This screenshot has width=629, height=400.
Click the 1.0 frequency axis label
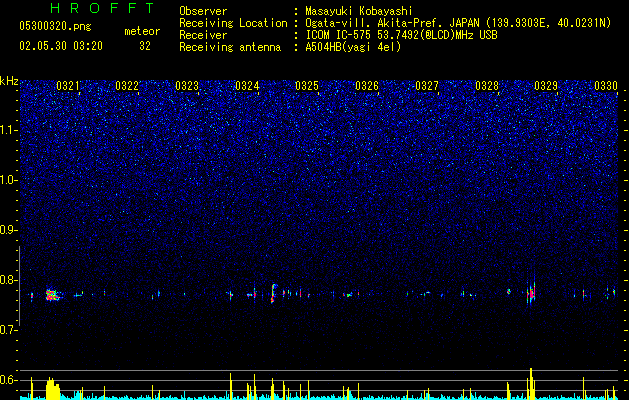pyautogui.click(x=9, y=180)
